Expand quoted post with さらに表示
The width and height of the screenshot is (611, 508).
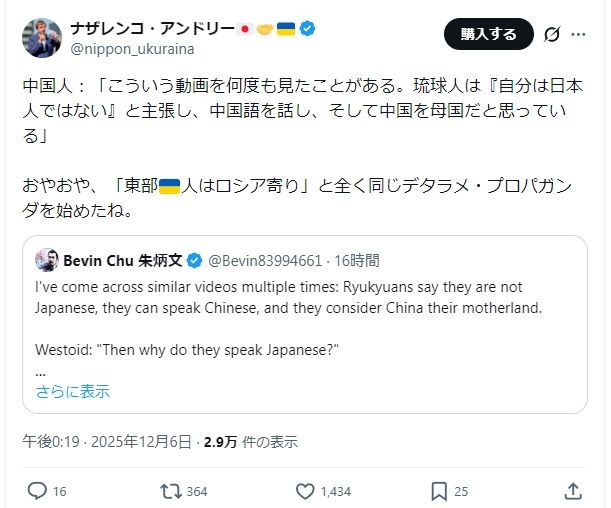click(73, 391)
